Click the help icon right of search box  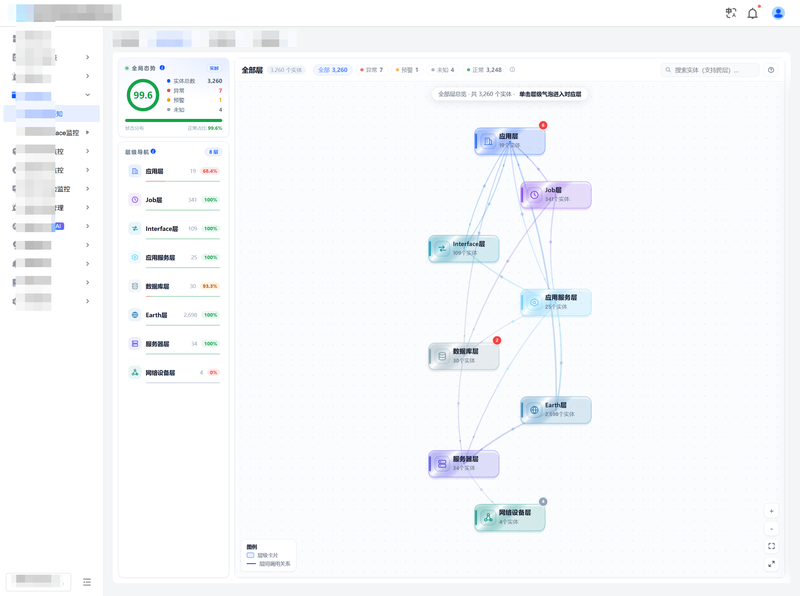tap(771, 70)
